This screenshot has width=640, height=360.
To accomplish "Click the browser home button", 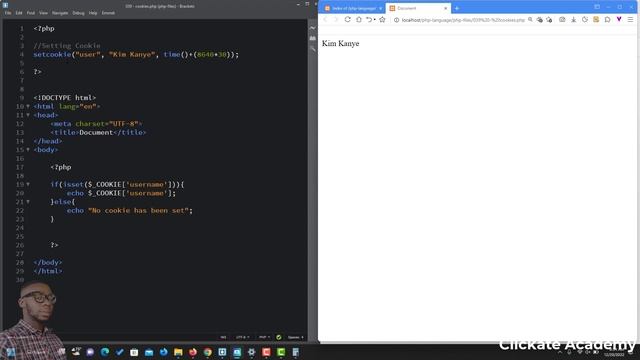I will (359, 20).
